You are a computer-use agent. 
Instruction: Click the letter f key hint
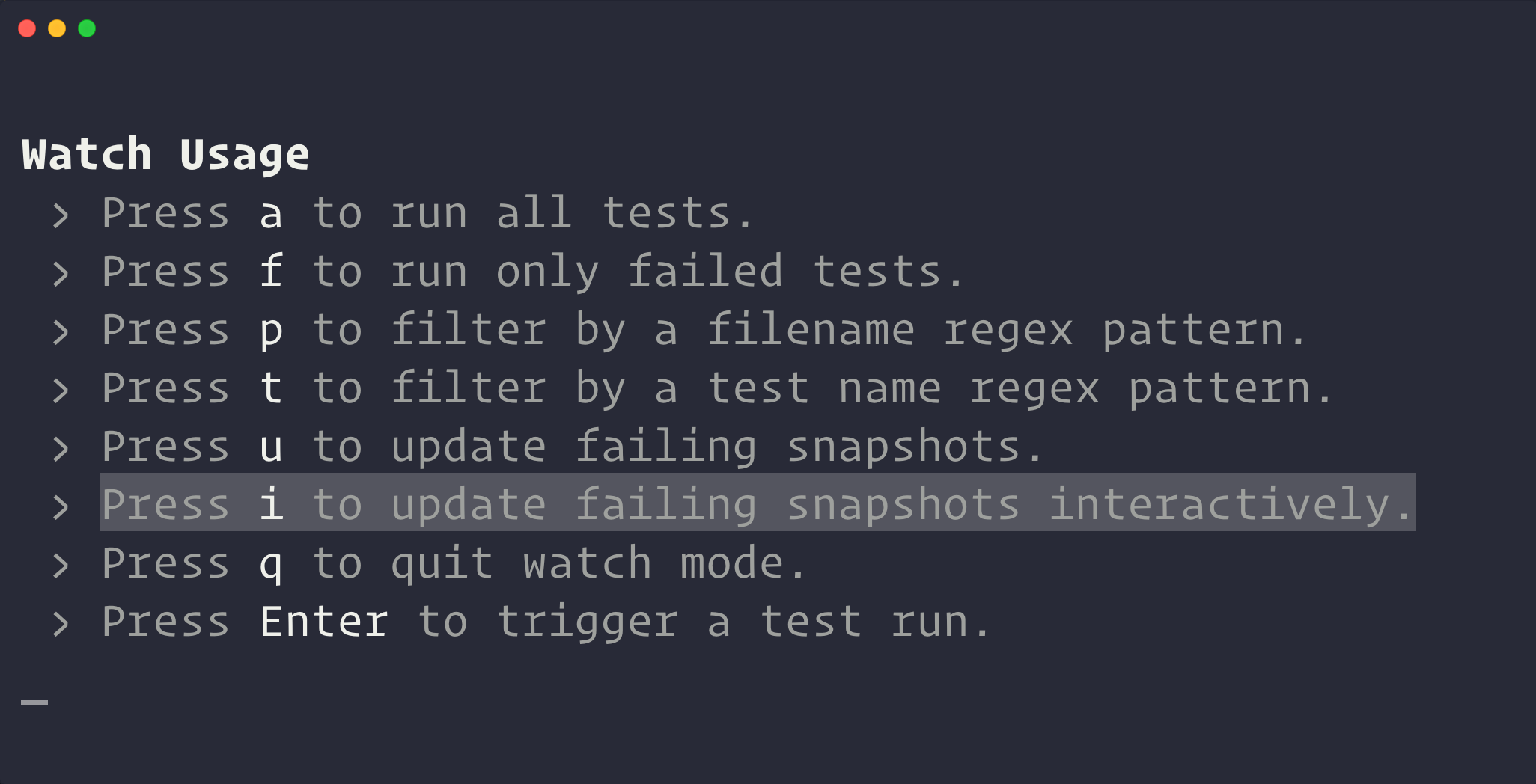(x=271, y=270)
